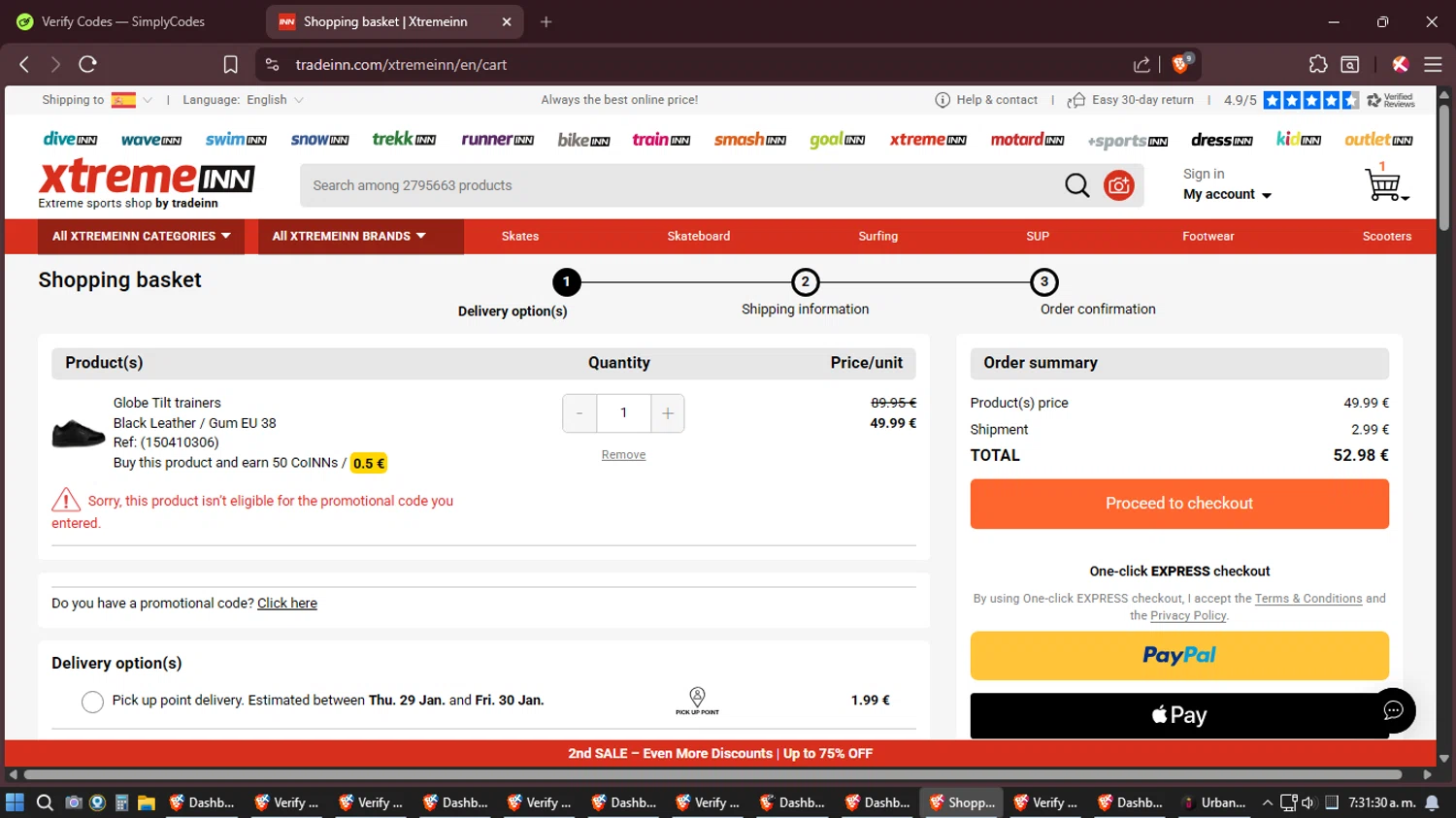Click Globe Tilt trainers shoe thumbnail

(x=78, y=433)
